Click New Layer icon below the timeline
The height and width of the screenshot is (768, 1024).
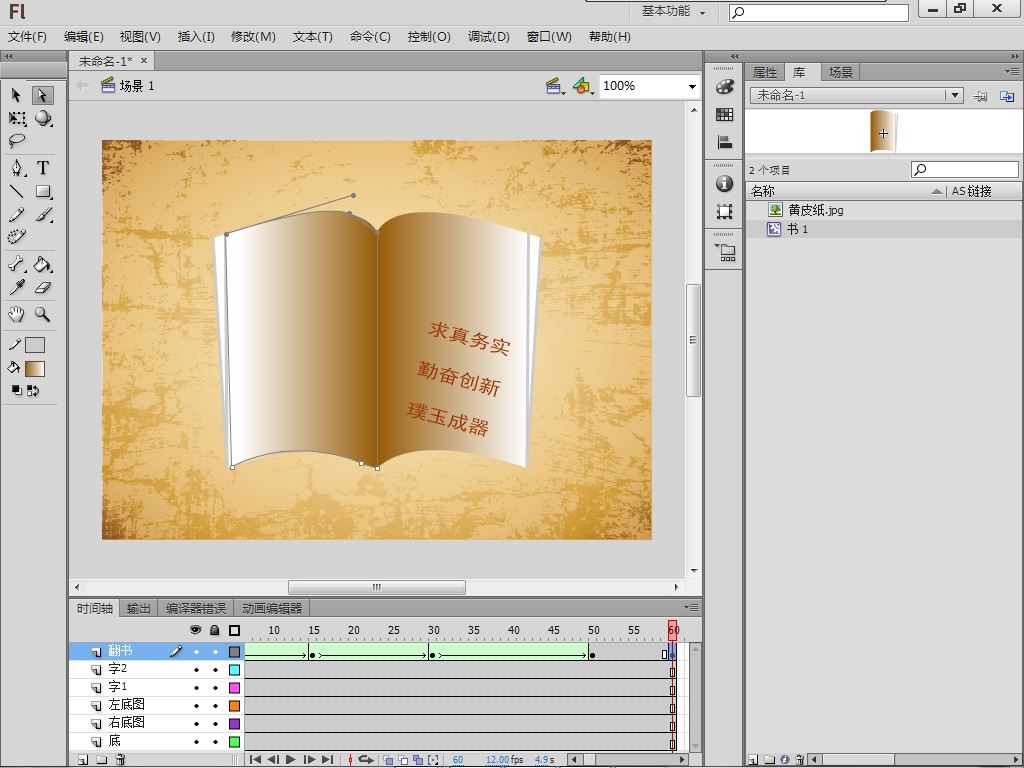click(x=83, y=760)
